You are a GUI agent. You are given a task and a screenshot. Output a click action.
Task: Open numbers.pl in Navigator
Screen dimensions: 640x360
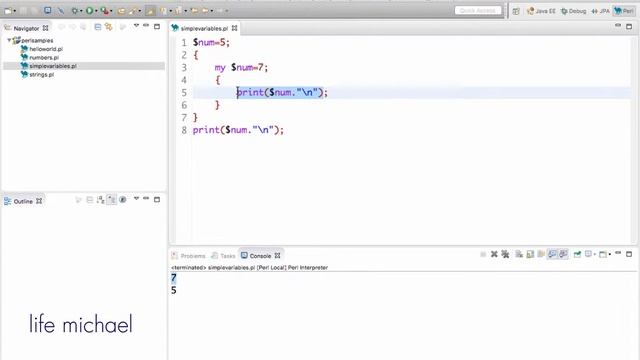click(44, 58)
